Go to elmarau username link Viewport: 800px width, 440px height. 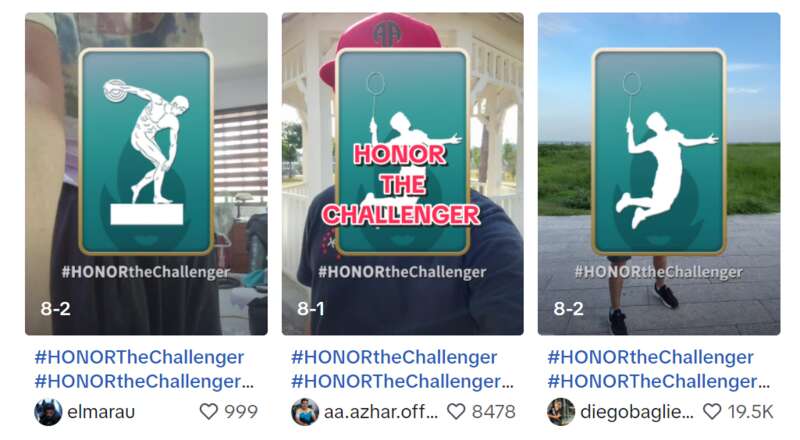[x=101, y=412]
